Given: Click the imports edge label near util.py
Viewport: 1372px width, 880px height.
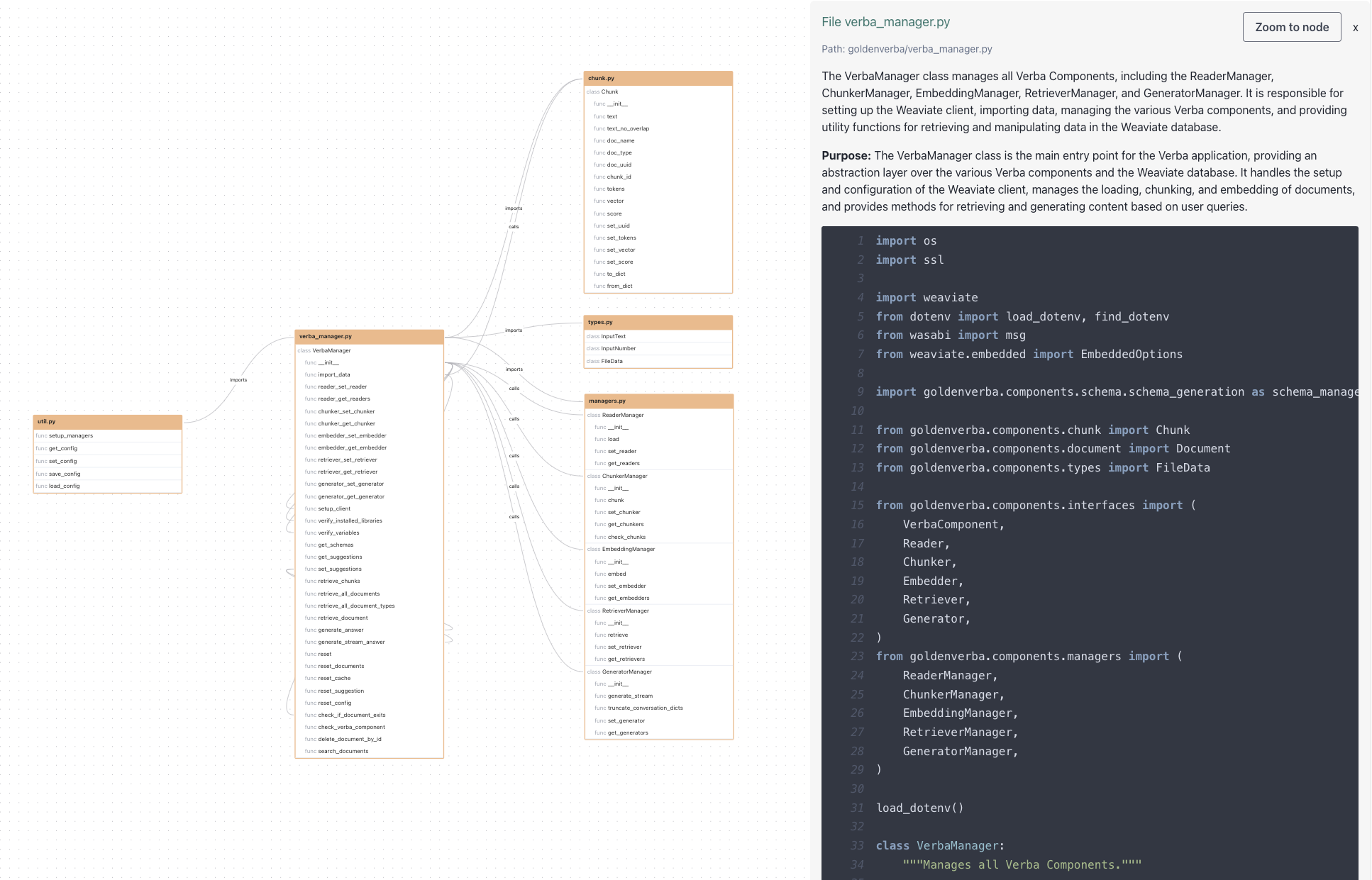Looking at the screenshot, I should (x=239, y=379).
